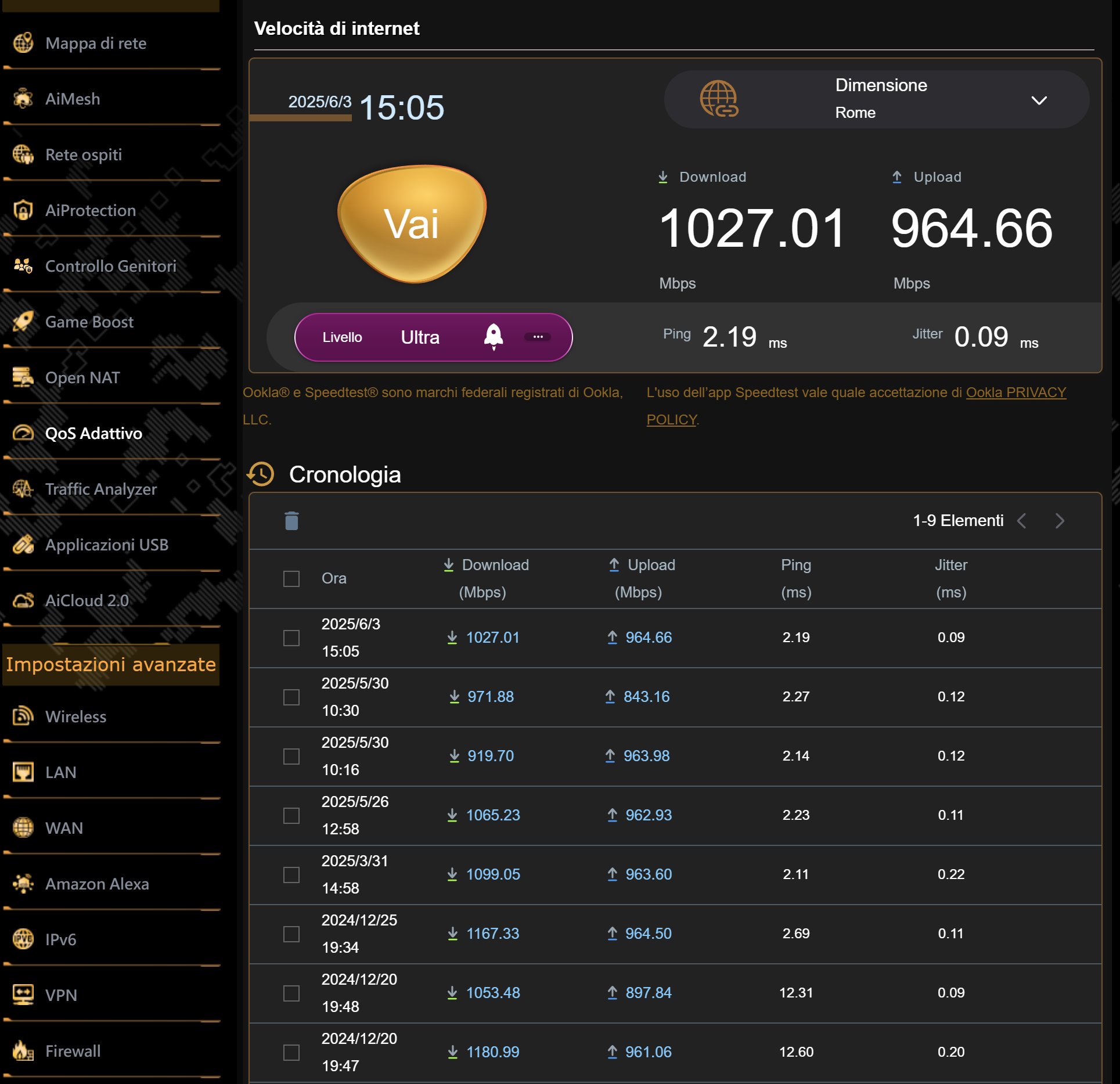Tick the checkbox for 2025/6/3 15:05 entry

click(291, 638)
